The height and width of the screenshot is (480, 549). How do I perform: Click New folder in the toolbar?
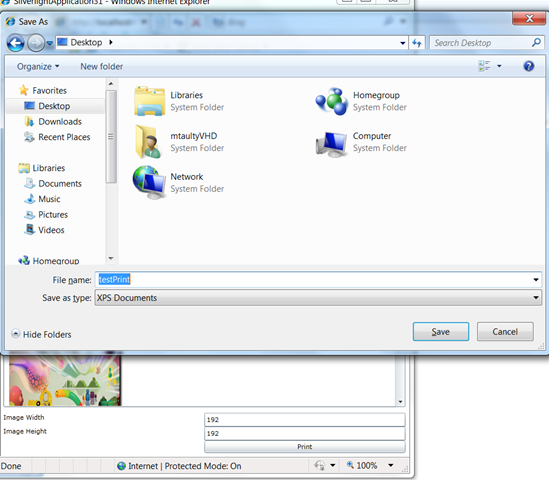tap(102, 67)
